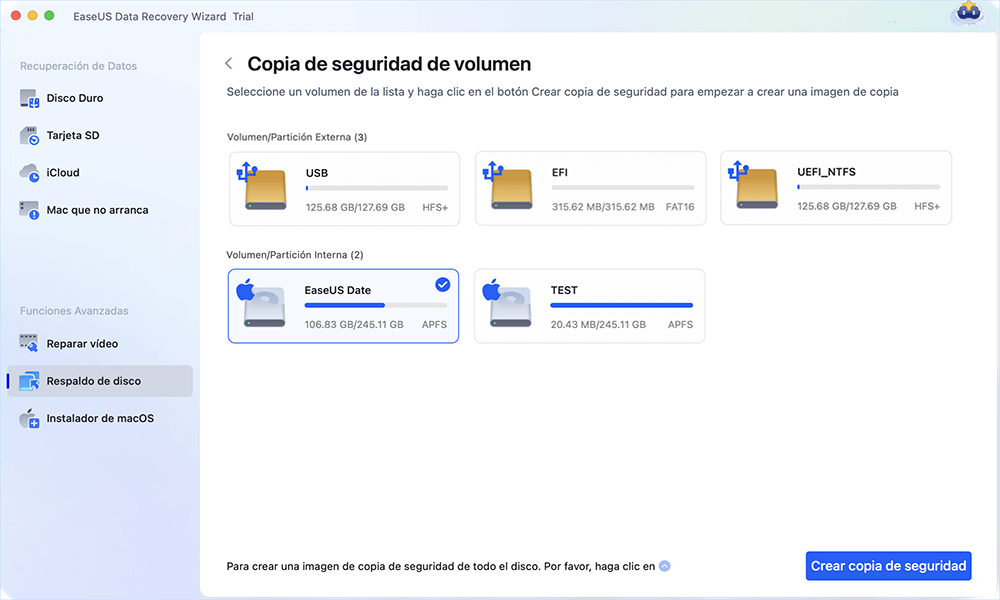Close the window with the red button
This screenshot has height=600, width=1000.
pyautogui.click(x=16, y=16)
